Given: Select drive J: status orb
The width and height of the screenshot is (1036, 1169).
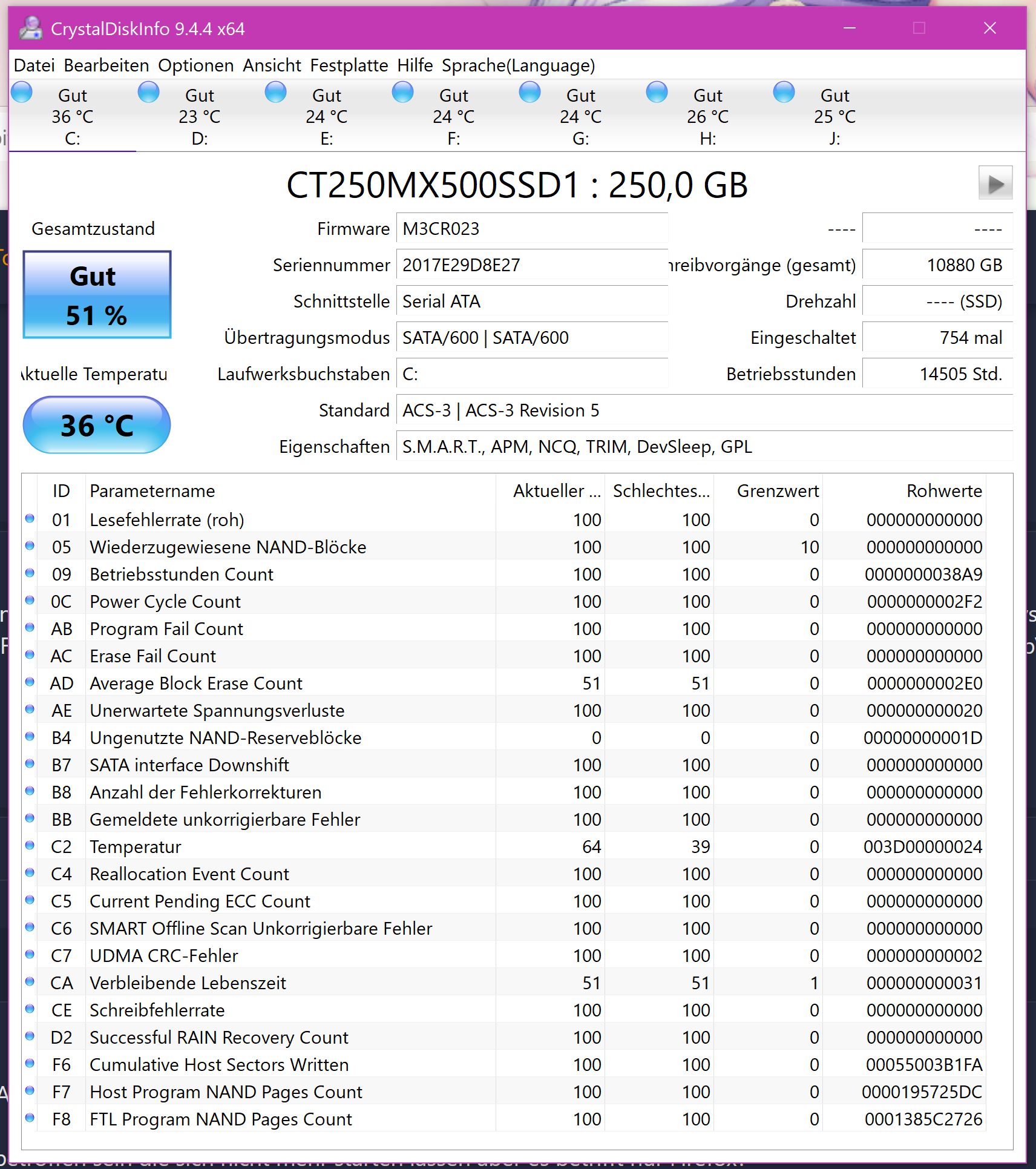Looking at the screenshot, I should tap(784, 93).
